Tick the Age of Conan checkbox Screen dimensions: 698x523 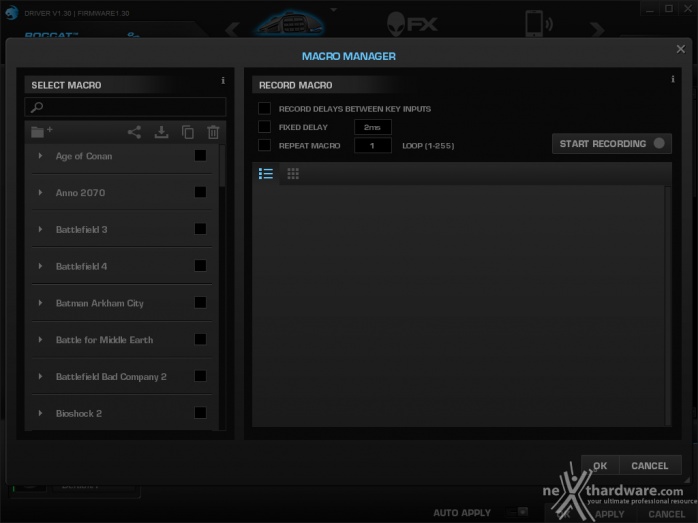(200, 155)
